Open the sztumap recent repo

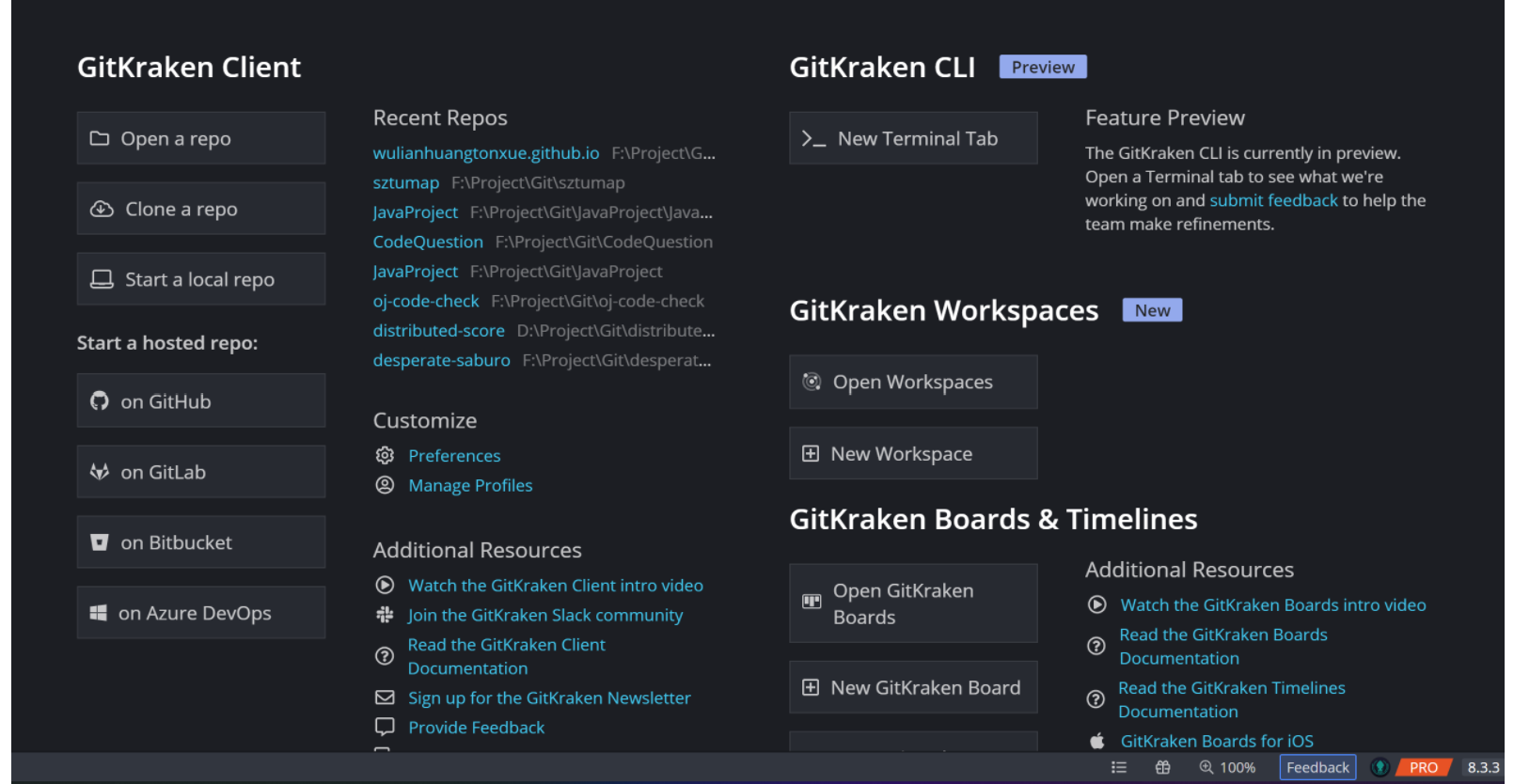click(x=405, y=182)
